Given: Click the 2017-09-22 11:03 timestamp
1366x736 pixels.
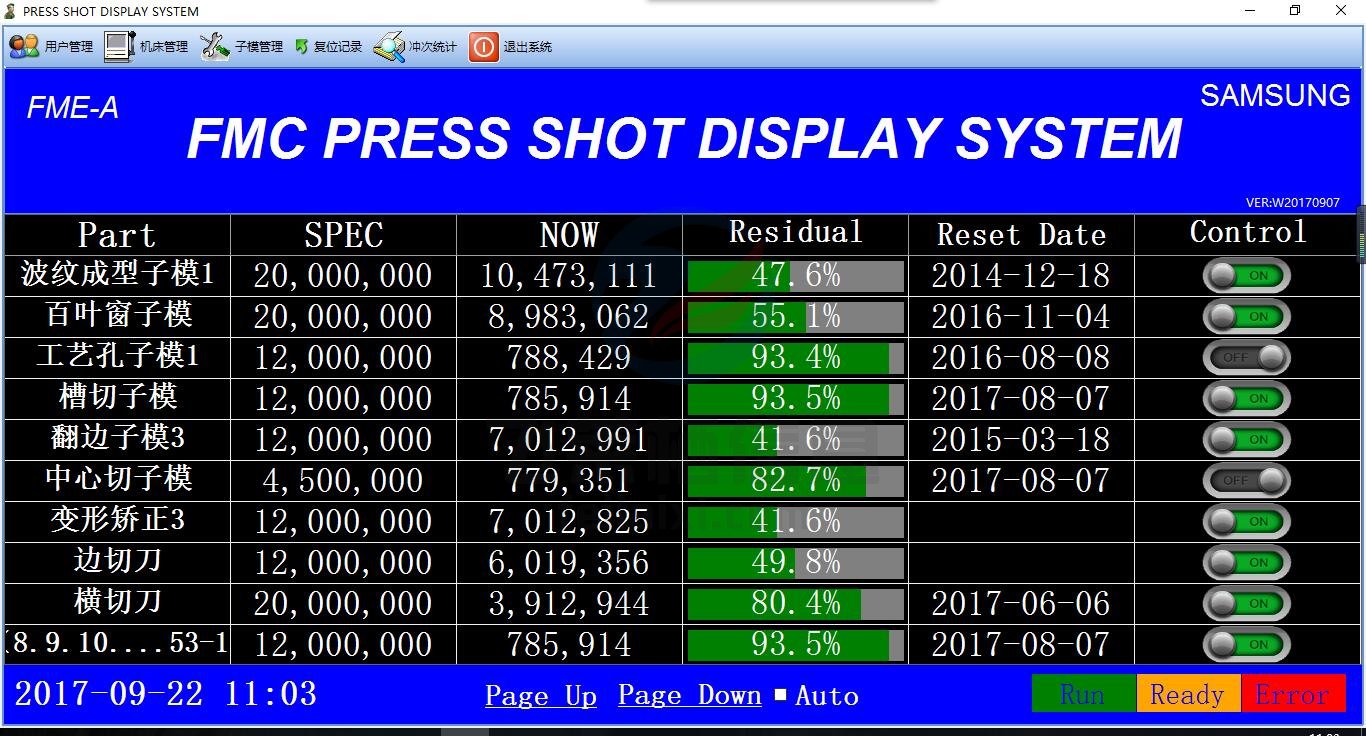Looking at the screenshot, I should coord(166,694).
